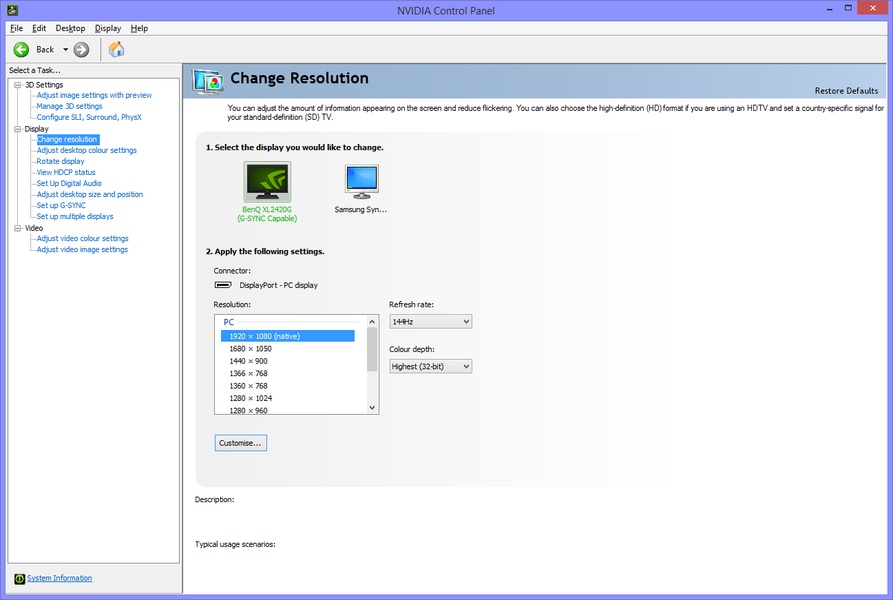
Task: Click the green Back arrow icon
Action: pyautogui.click(x=21, y=50)
